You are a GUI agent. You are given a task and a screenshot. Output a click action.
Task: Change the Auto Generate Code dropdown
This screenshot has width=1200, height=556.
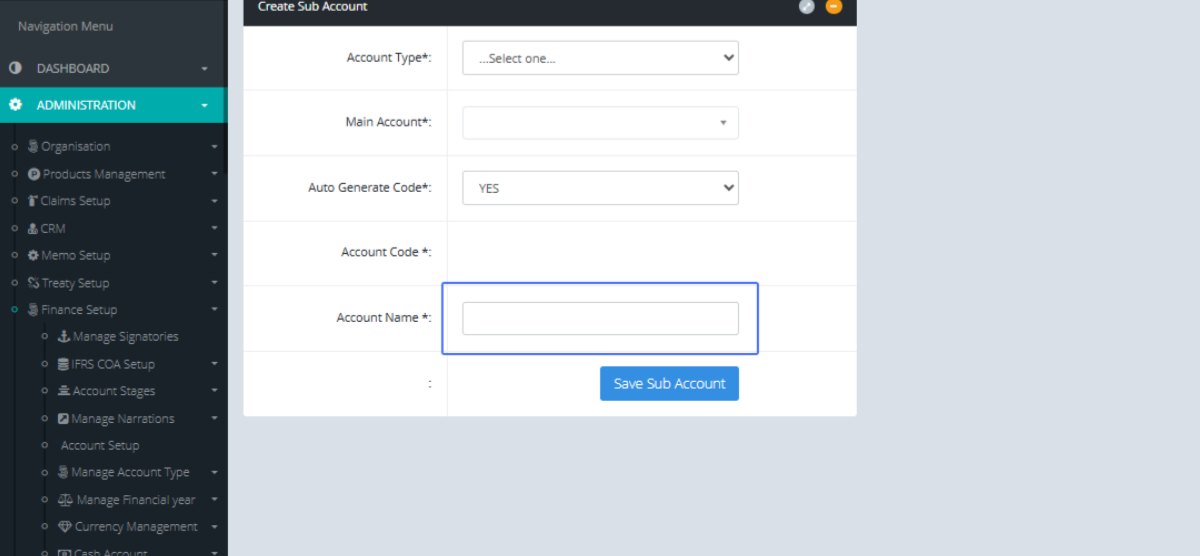[x=600, y=188]
